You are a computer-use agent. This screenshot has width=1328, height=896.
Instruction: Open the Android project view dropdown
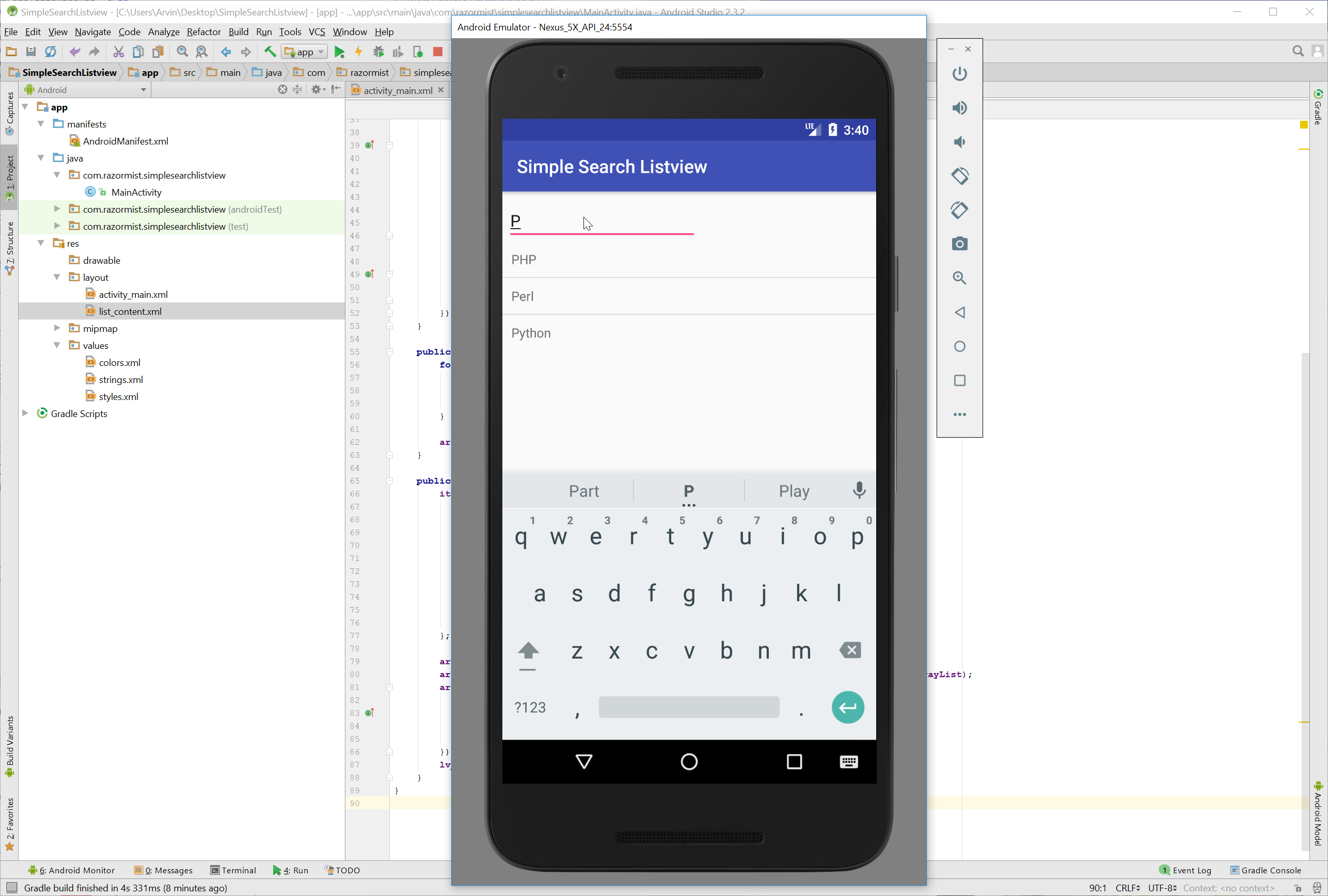point(86,90)
